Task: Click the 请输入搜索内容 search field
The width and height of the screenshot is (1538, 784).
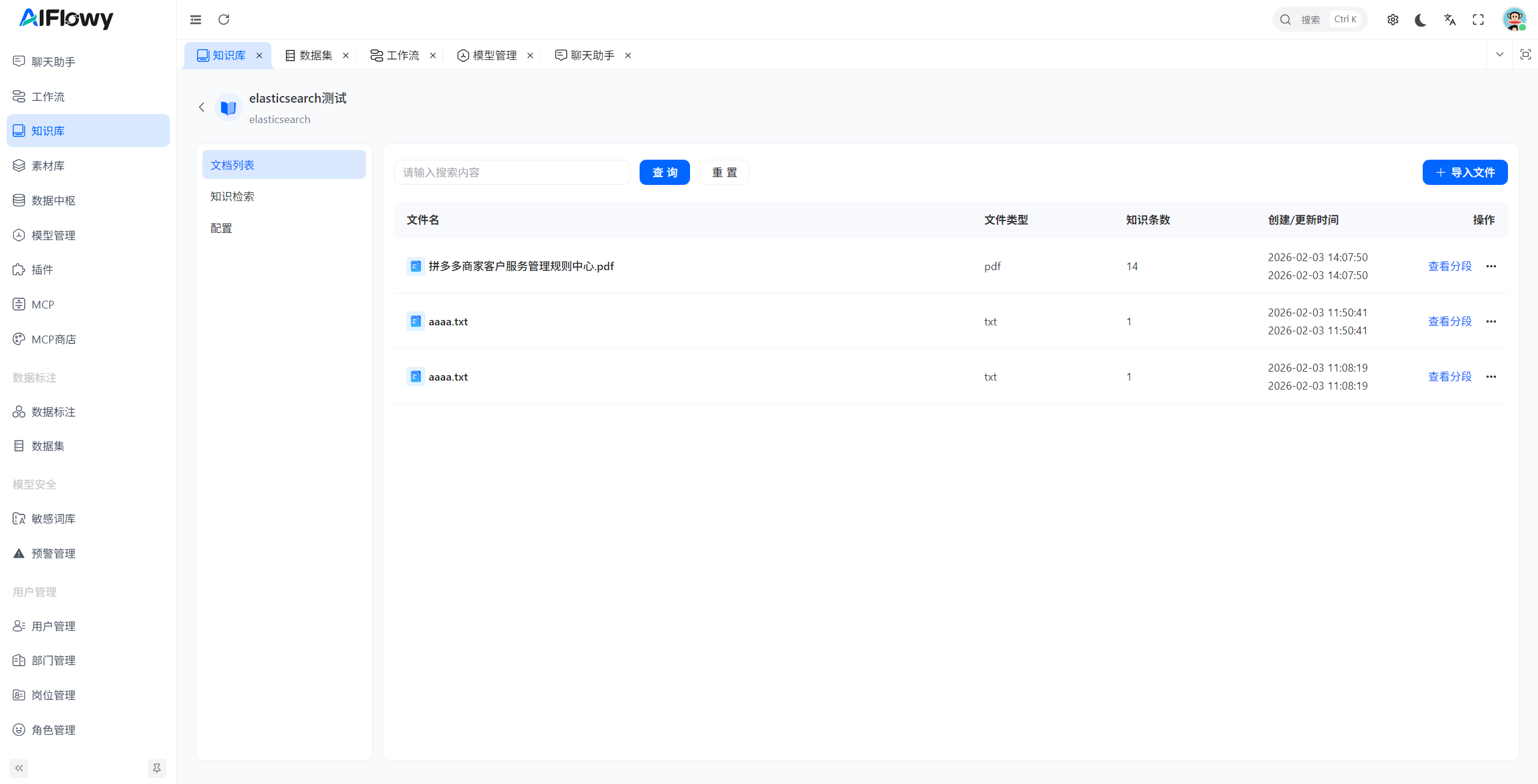Action: tap(512, 172)
